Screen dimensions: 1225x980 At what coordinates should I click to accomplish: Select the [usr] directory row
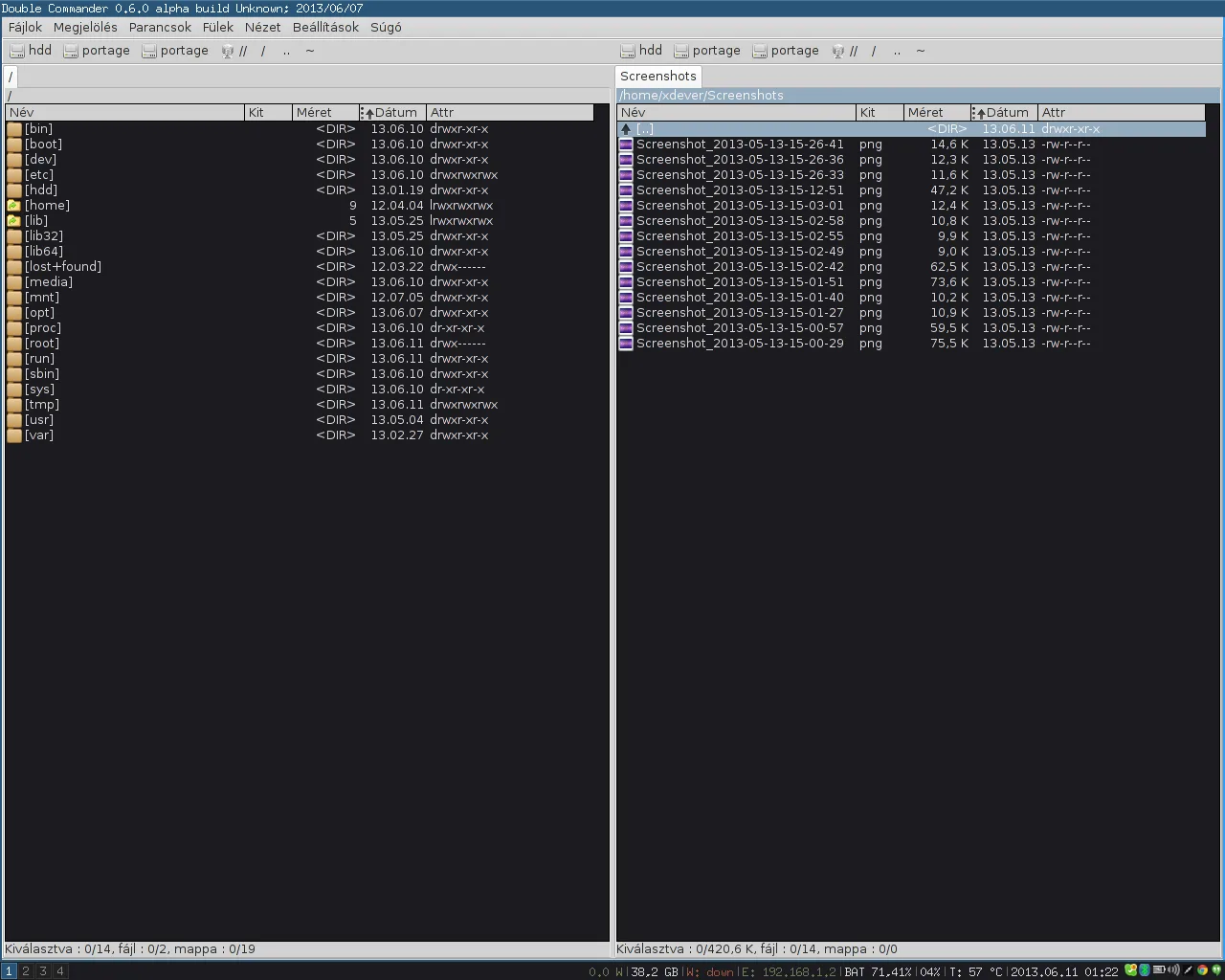pos(300,420)
